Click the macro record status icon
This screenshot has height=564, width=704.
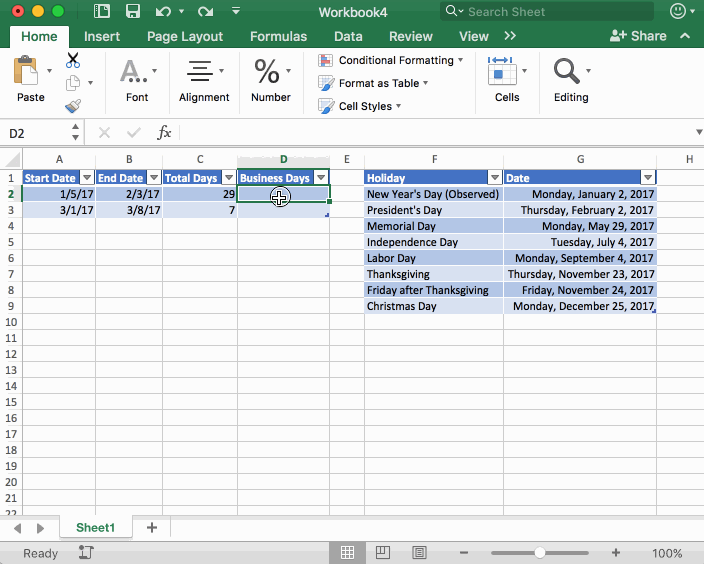[85, 553]
